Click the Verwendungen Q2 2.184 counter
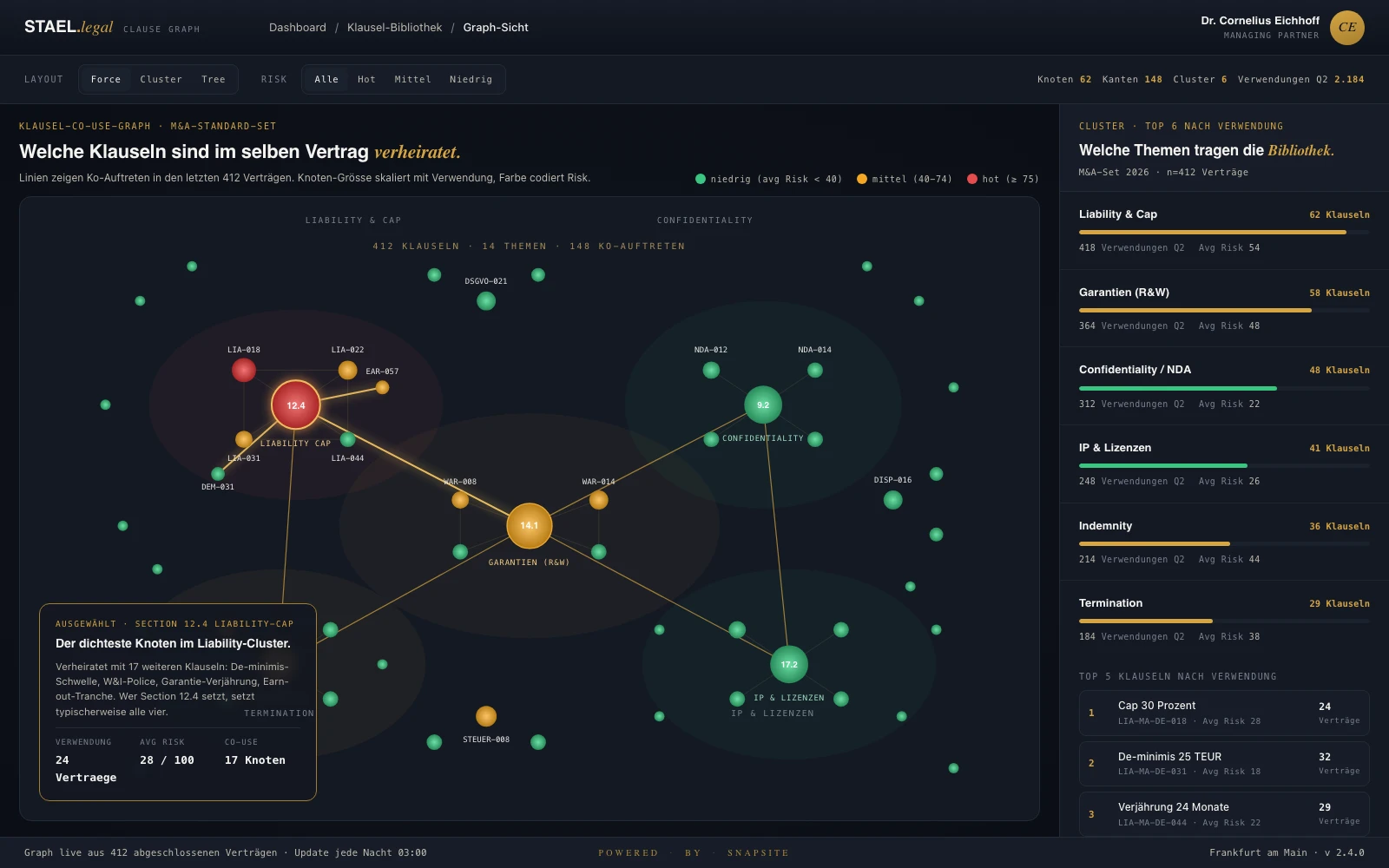1389x868 pixels. (x=1300, y=80)
